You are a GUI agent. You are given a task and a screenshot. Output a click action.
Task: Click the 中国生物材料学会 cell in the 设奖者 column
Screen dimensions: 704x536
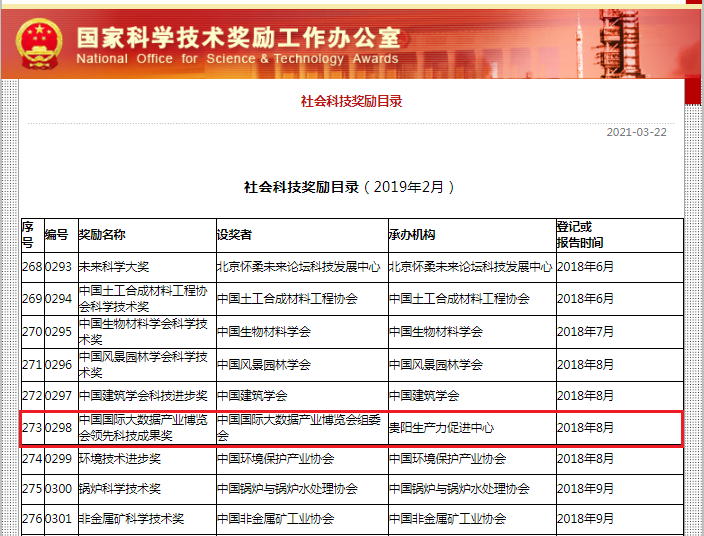pyautogui.click(x=264, y=331)
